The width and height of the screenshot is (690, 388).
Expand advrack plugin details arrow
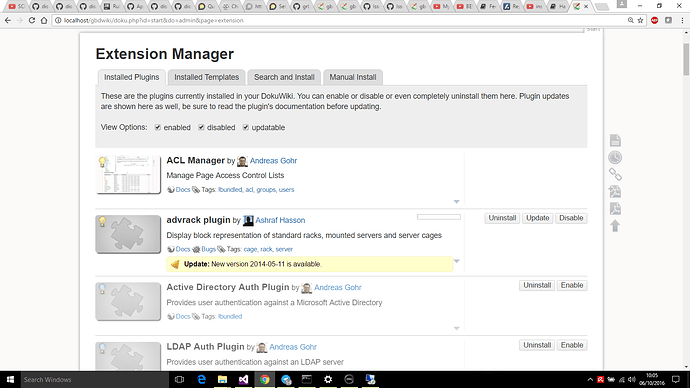(456, 261)
